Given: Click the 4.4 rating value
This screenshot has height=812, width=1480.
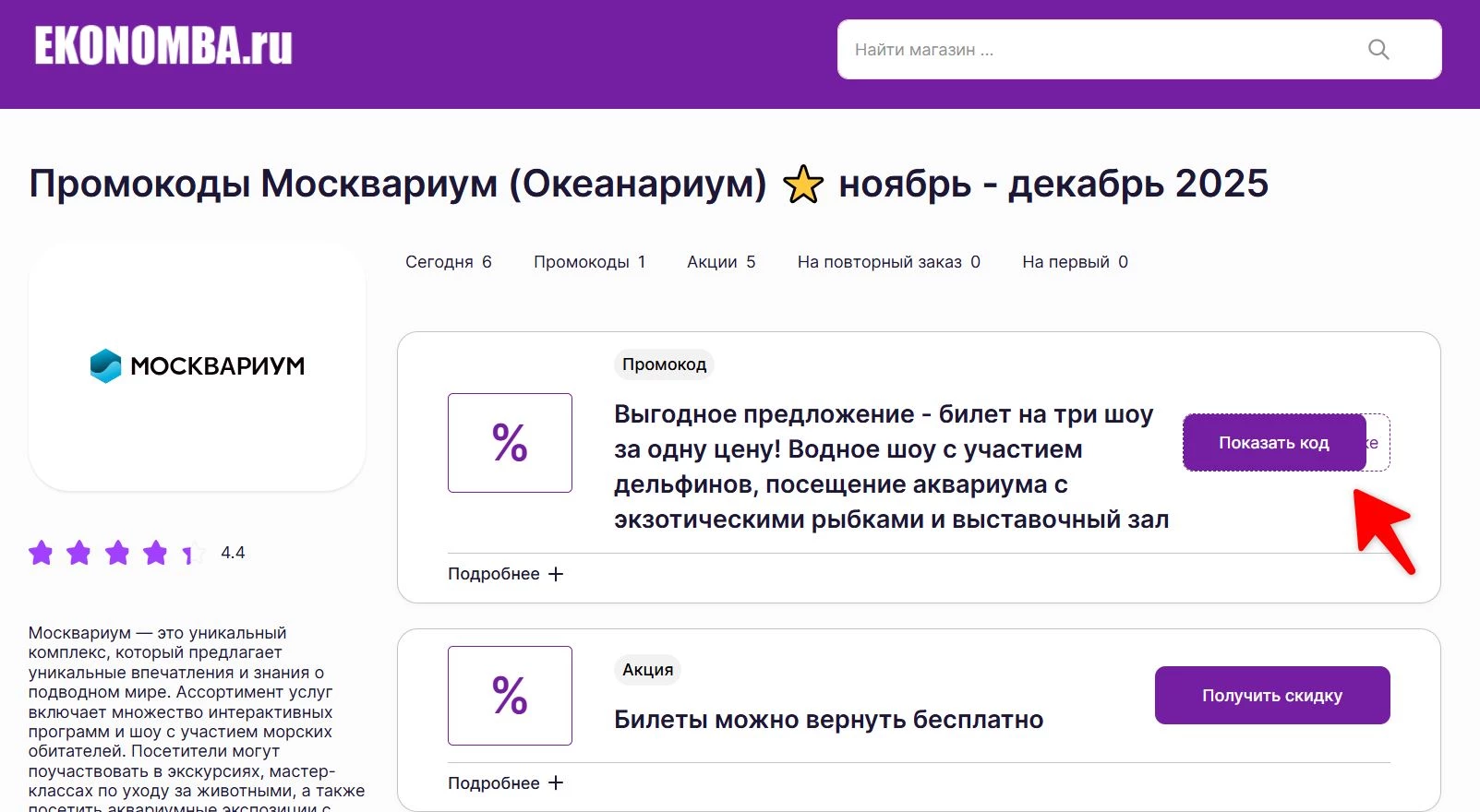Looking at the screenshot, I should 233,553.
